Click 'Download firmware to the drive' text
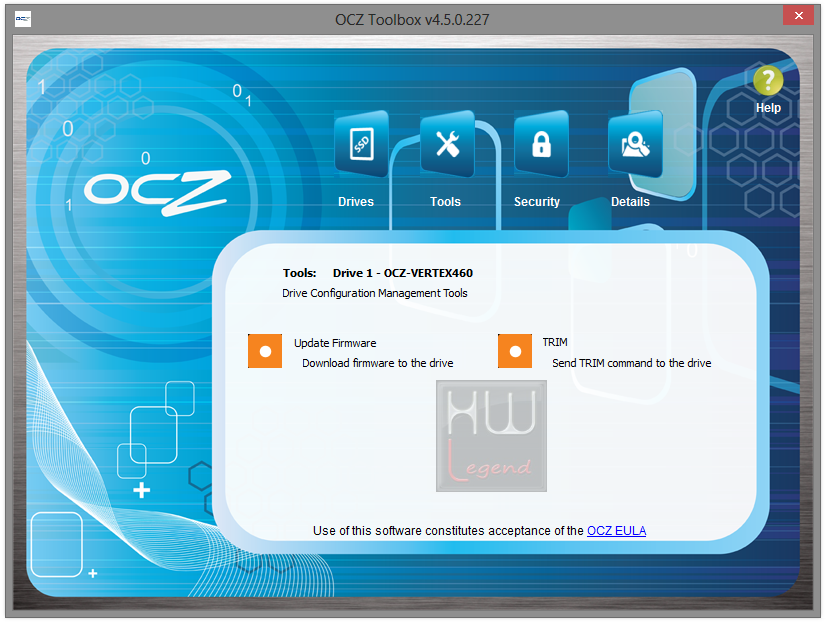827x622 pixels. (x=378, y=363)
